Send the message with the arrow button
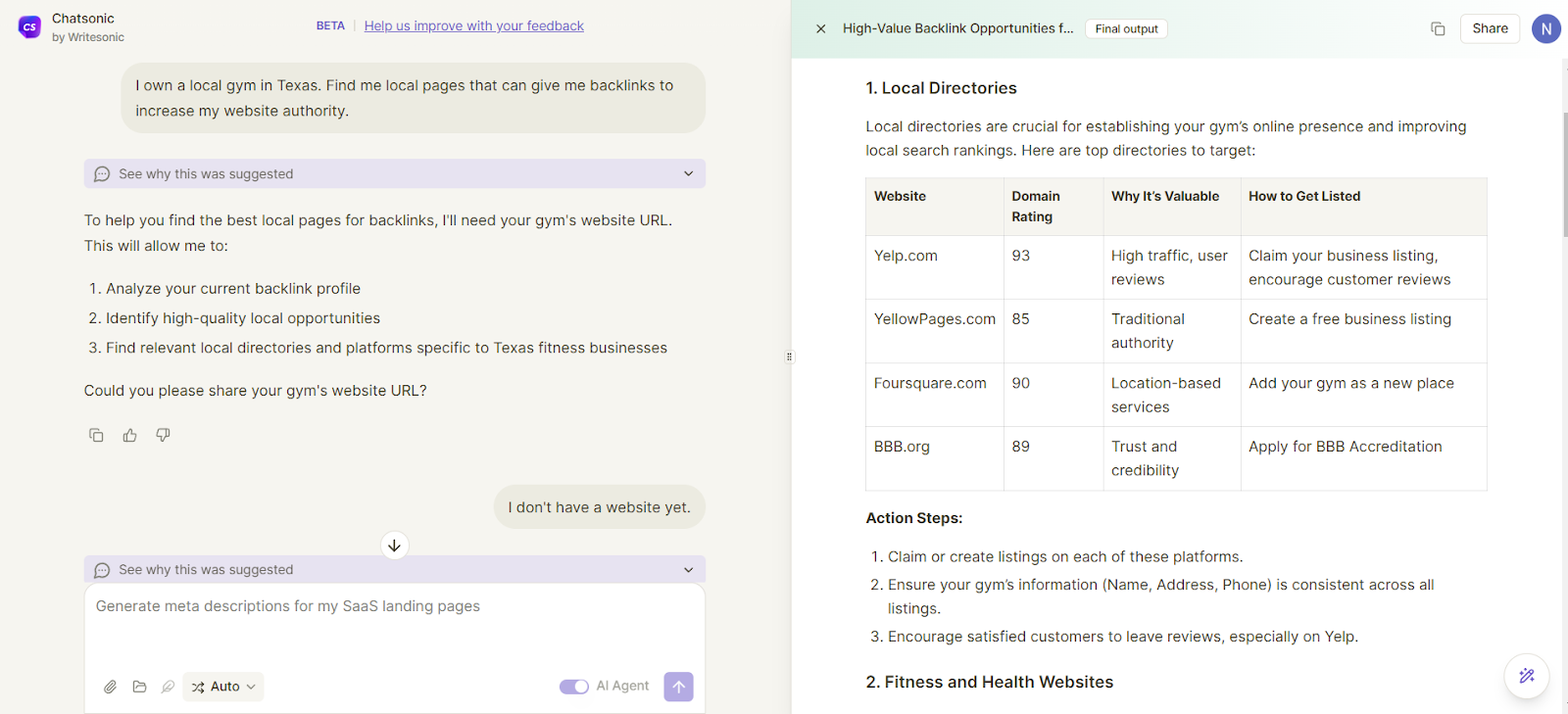This screenshot has height=714, width=1568. click(678, 687)
